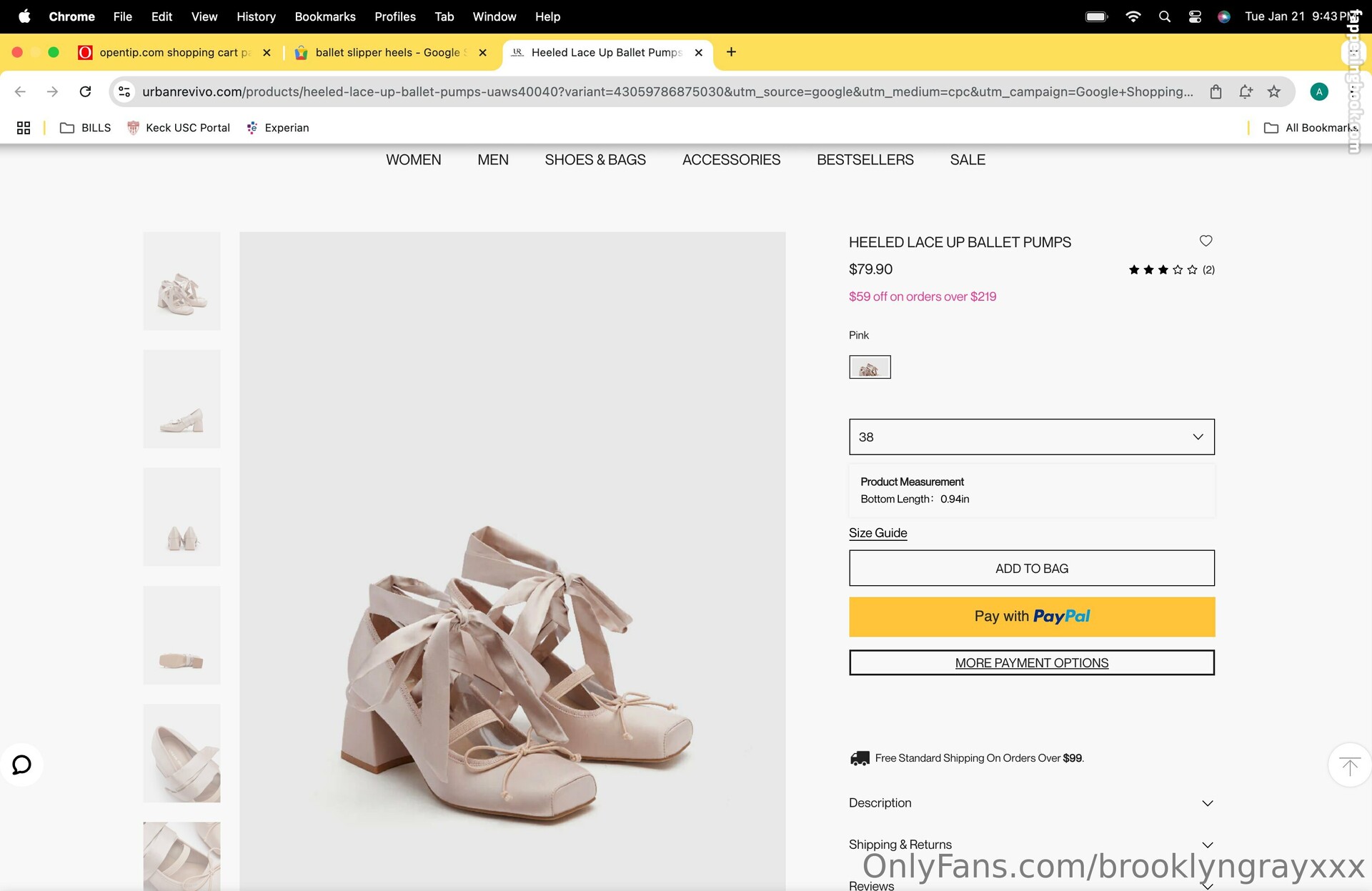Viewport: 1372px width, 891px height.
Task: Open the macOS Control Center icon
Action: [x=1195, y=16]
